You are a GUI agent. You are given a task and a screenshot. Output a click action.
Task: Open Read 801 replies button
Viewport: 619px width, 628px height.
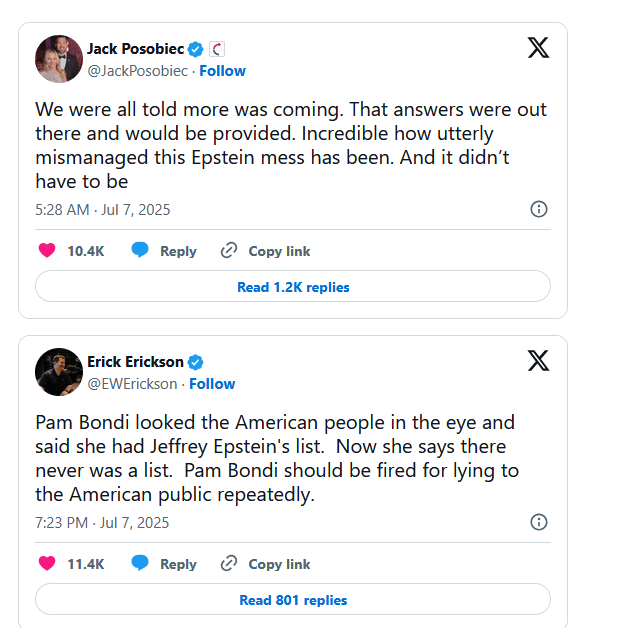293,600
